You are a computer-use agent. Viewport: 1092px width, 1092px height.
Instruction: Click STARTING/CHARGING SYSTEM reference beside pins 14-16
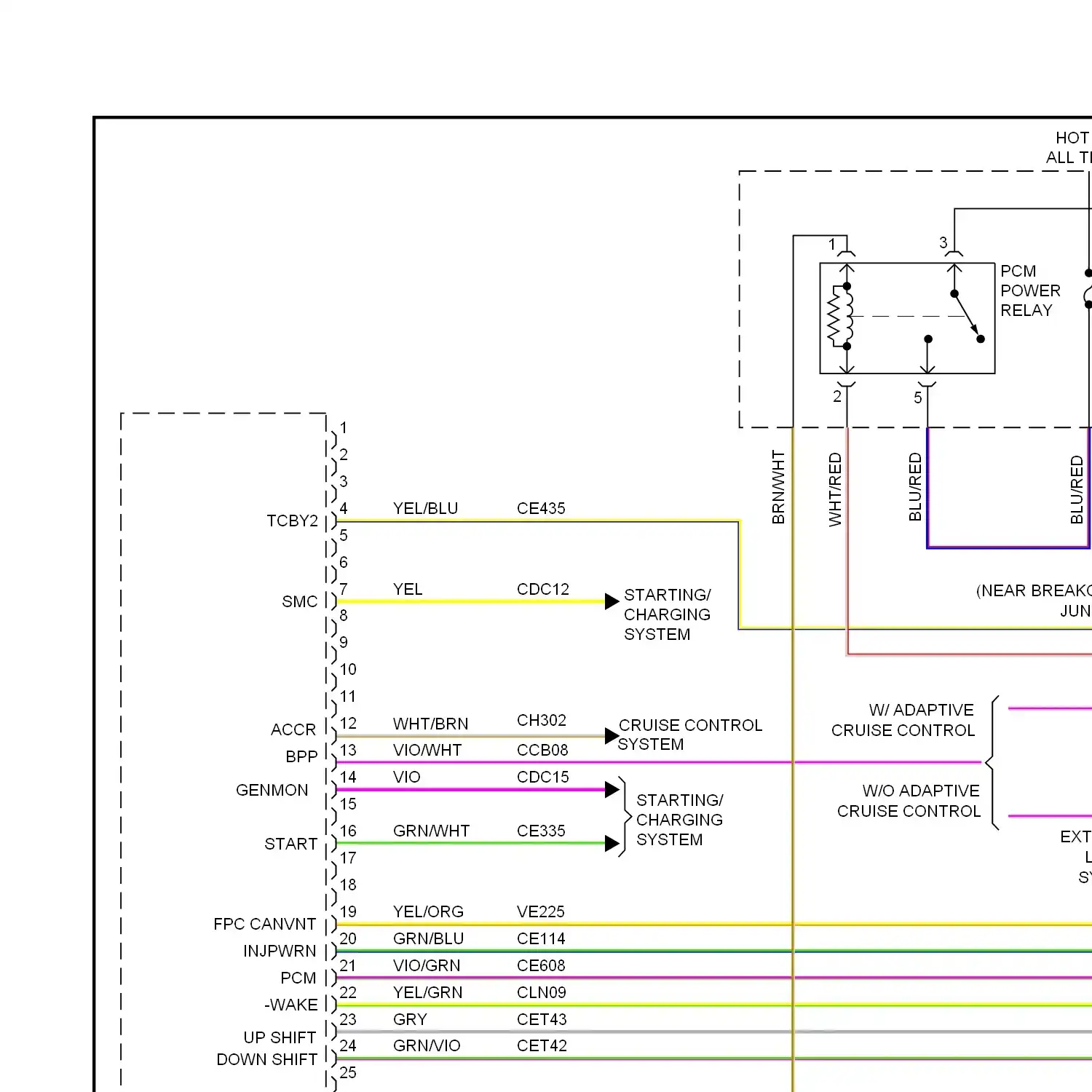pyautogui.click(x=679, y=820)
